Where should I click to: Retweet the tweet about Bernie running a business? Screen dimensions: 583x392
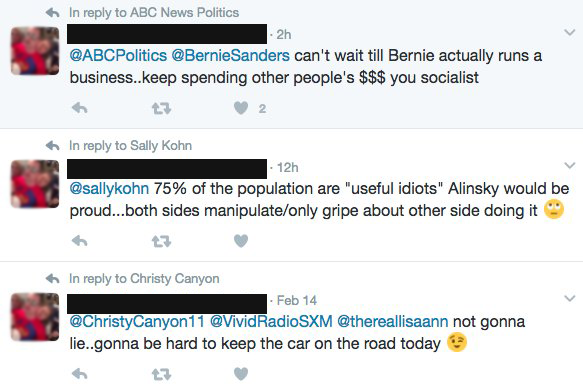click(161, 109)
